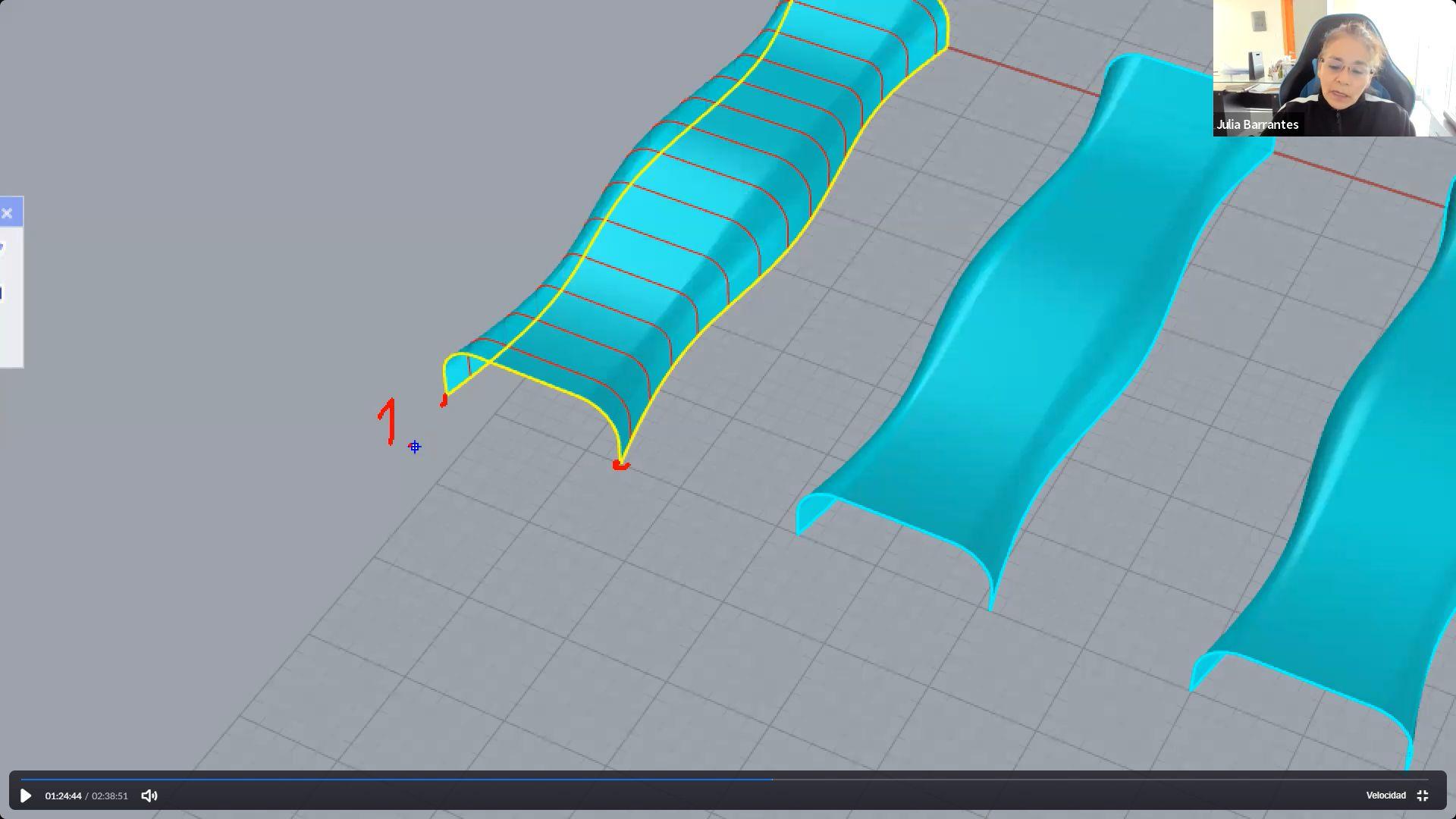Viewport: 1456px width, 819px height.
Task: Click the 01:24:44 elapsed time
Action: click(x=63, y=795)
